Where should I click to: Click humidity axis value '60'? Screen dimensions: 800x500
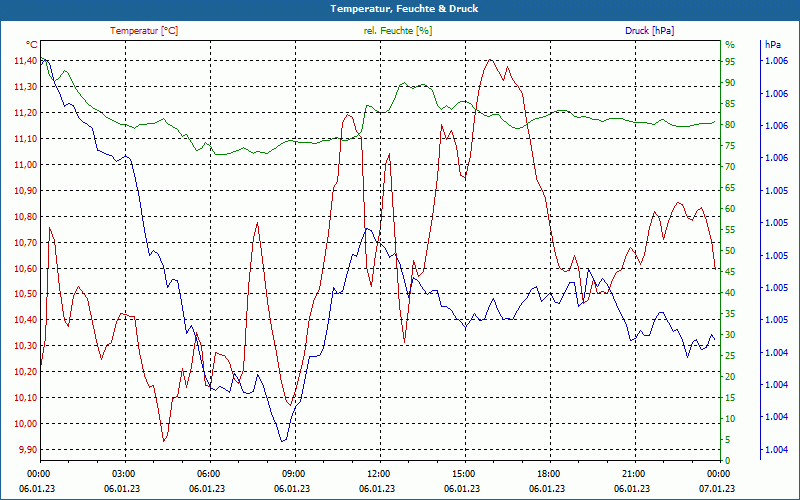click(x=730, y=209)
